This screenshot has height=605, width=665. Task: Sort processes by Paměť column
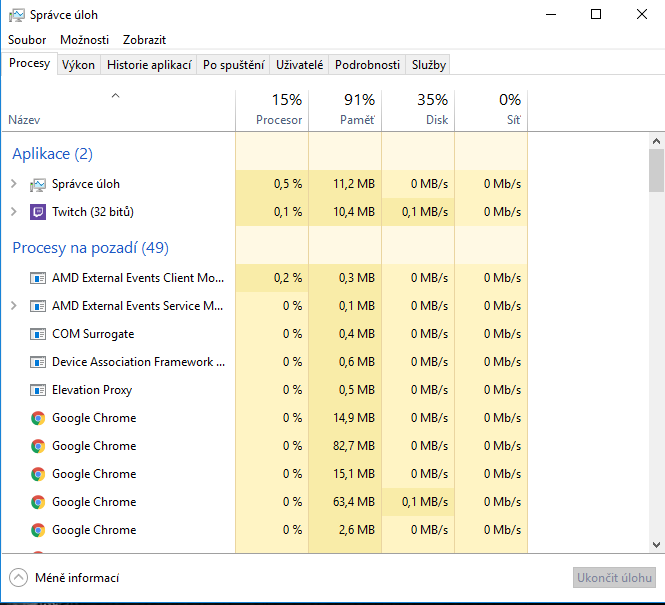coord(345,109)
